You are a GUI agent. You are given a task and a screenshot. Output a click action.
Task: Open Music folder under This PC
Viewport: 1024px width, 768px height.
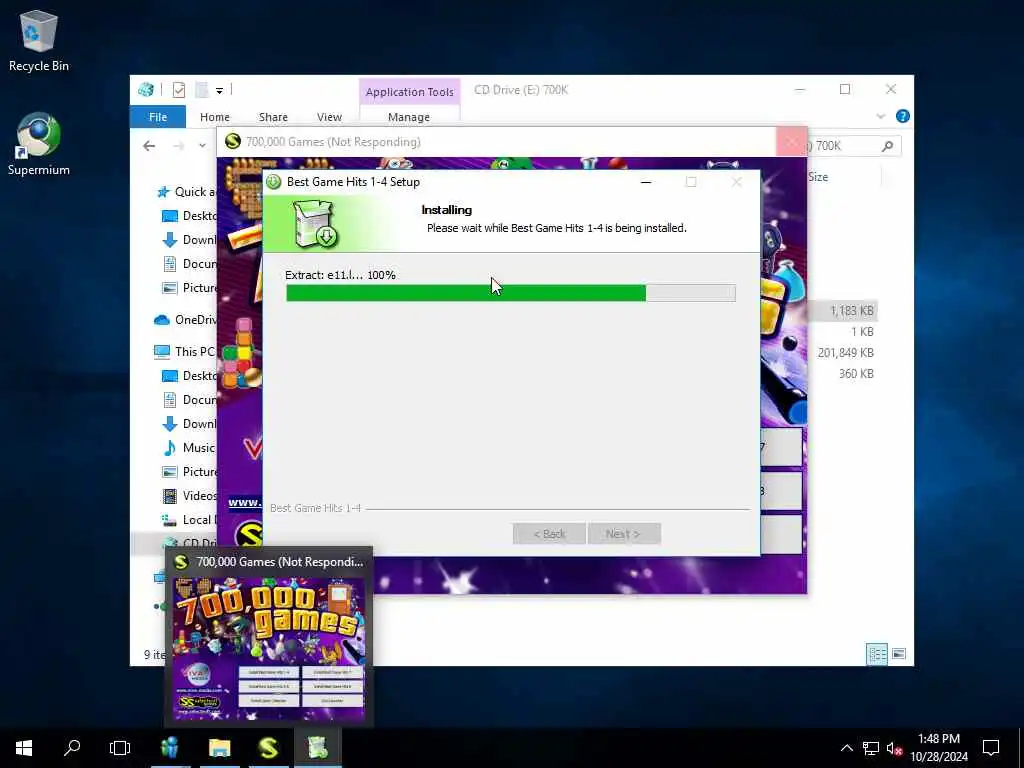[189, 447]
